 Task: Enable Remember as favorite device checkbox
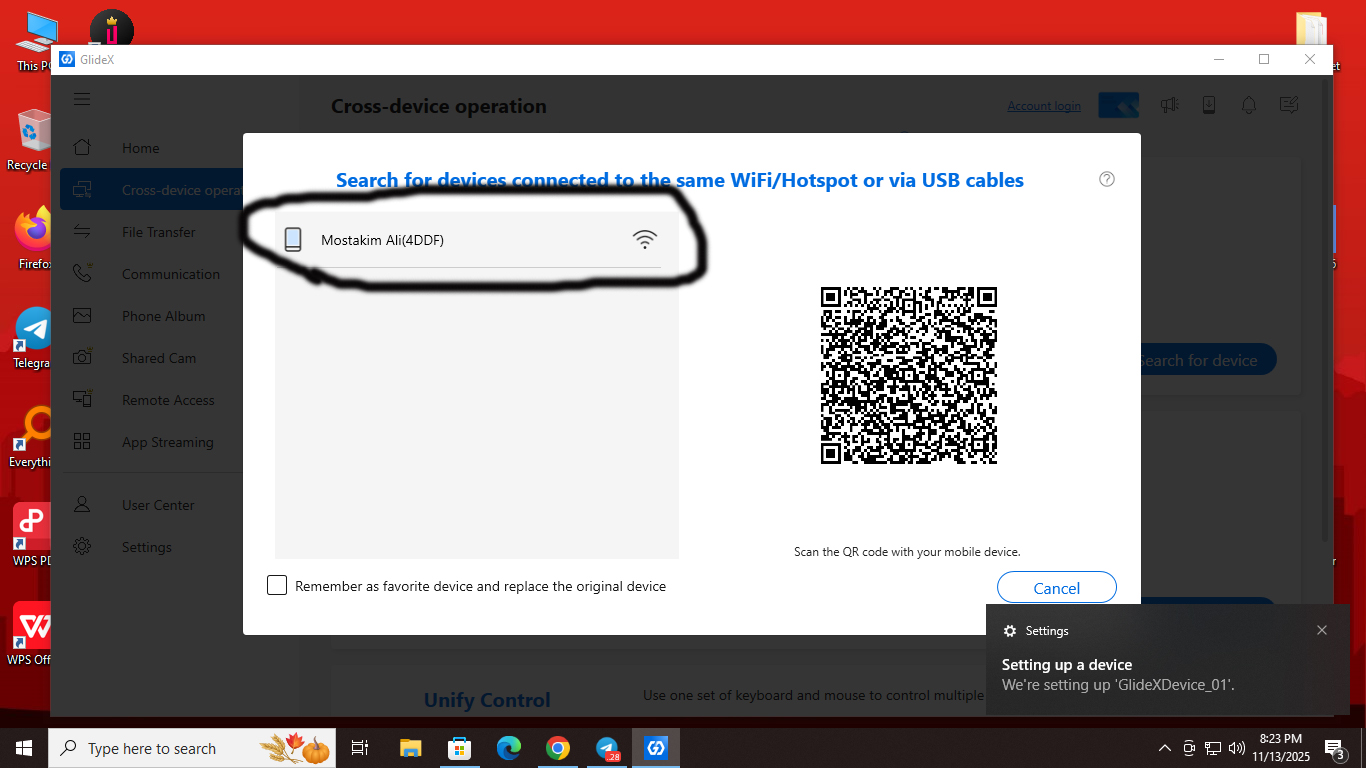tap(277, 586)
